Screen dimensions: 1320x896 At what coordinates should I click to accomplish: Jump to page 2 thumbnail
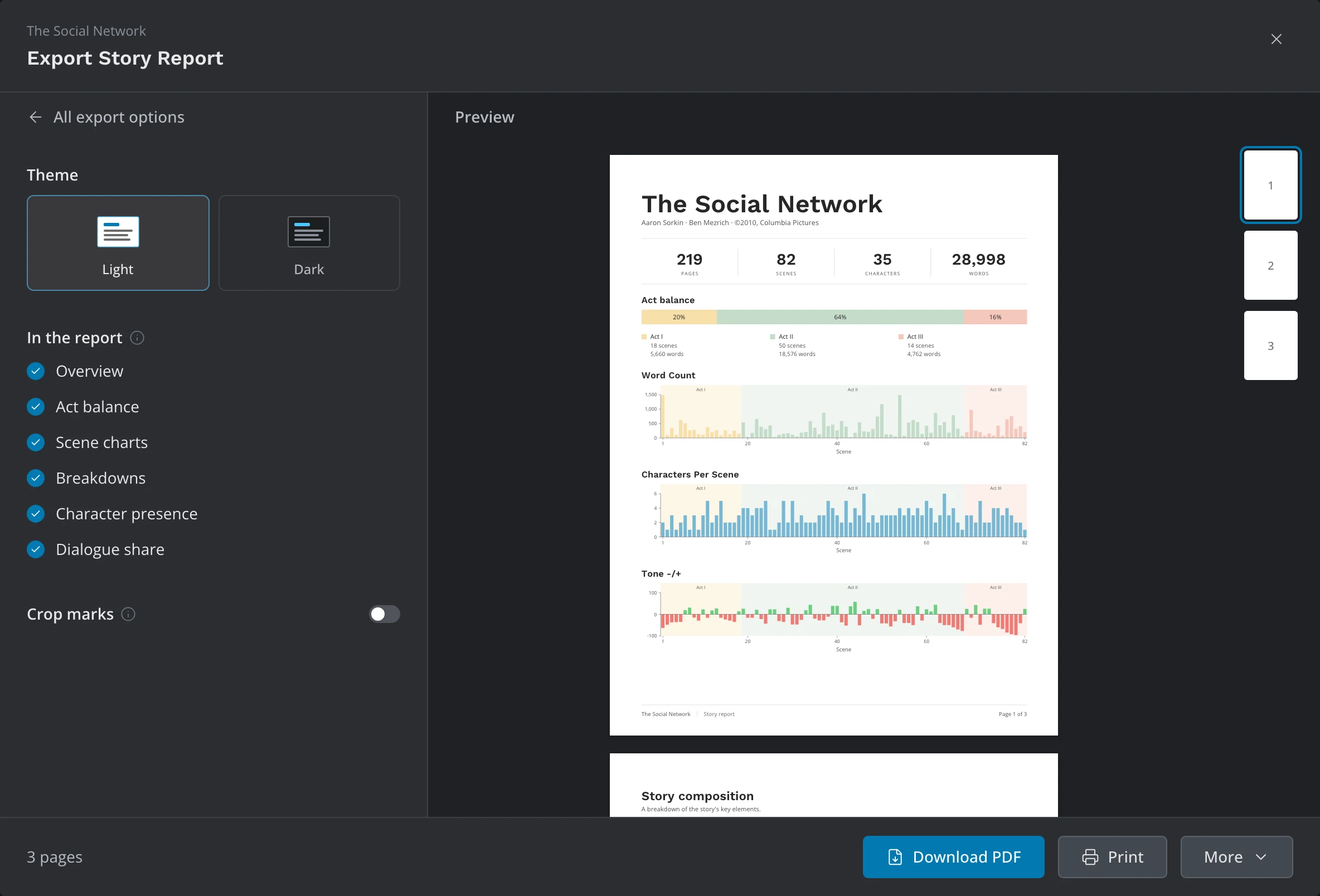coord(1270,265)
